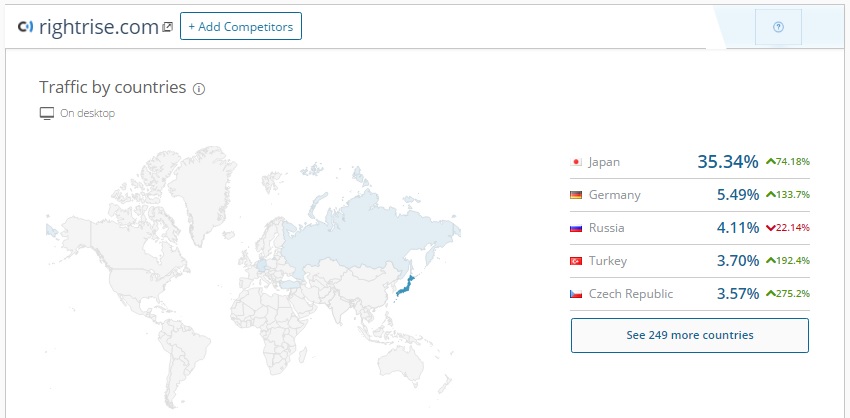The width and height of the screenshot is (850, 418).
Task: Click the Japan flag icon
Action: click(576, 162)
